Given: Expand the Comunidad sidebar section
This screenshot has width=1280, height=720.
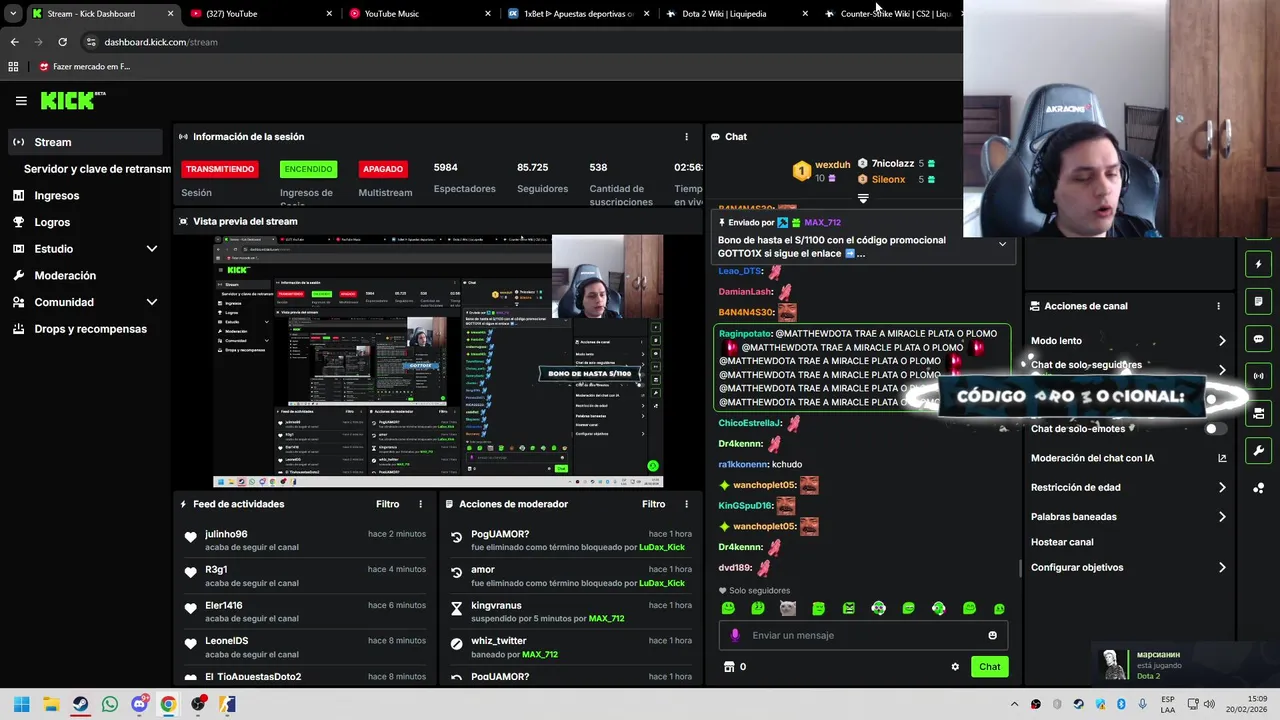Looking at the screenshot, I should (152, 302).
